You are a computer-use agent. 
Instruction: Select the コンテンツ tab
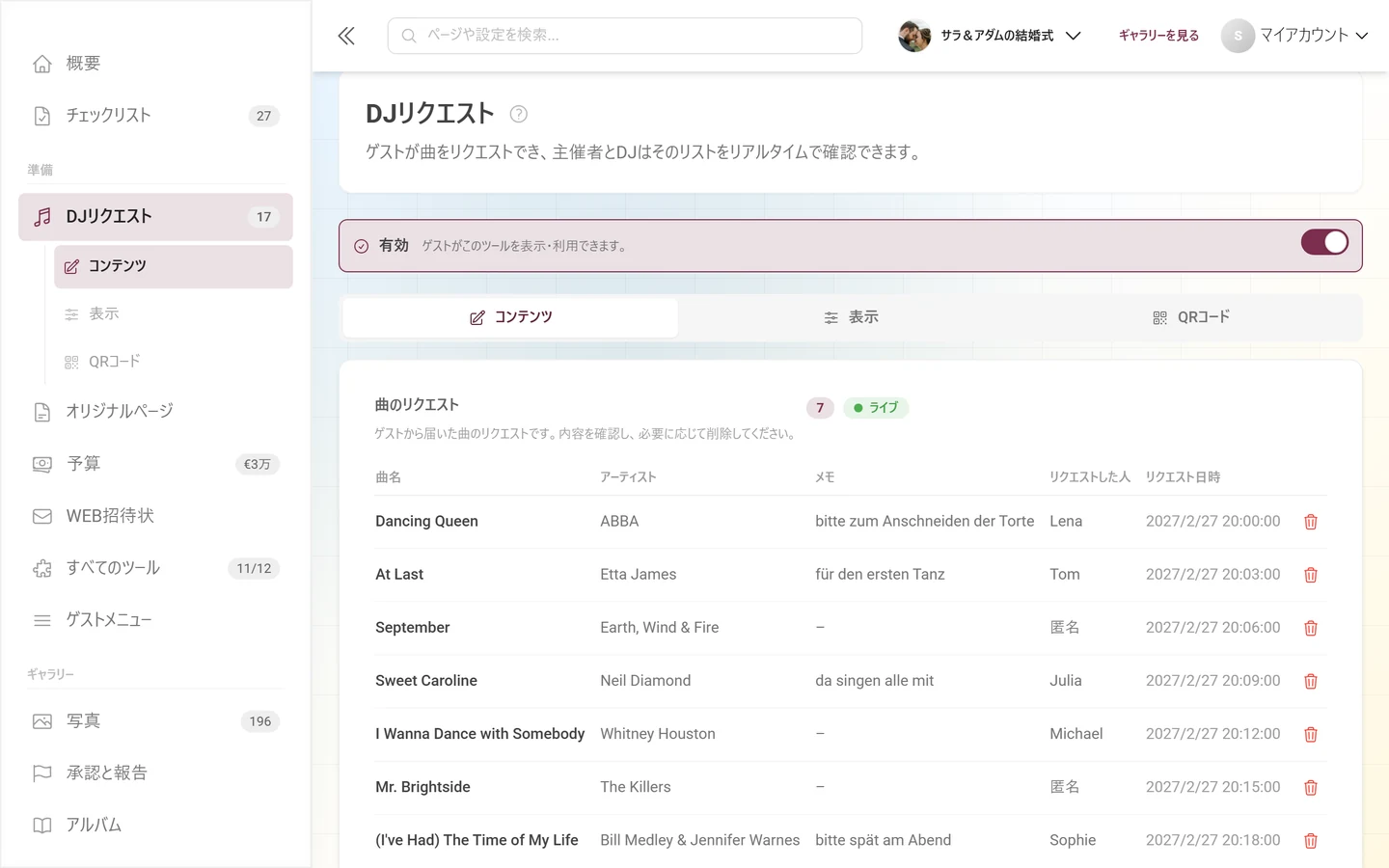(x=510, y=317)
